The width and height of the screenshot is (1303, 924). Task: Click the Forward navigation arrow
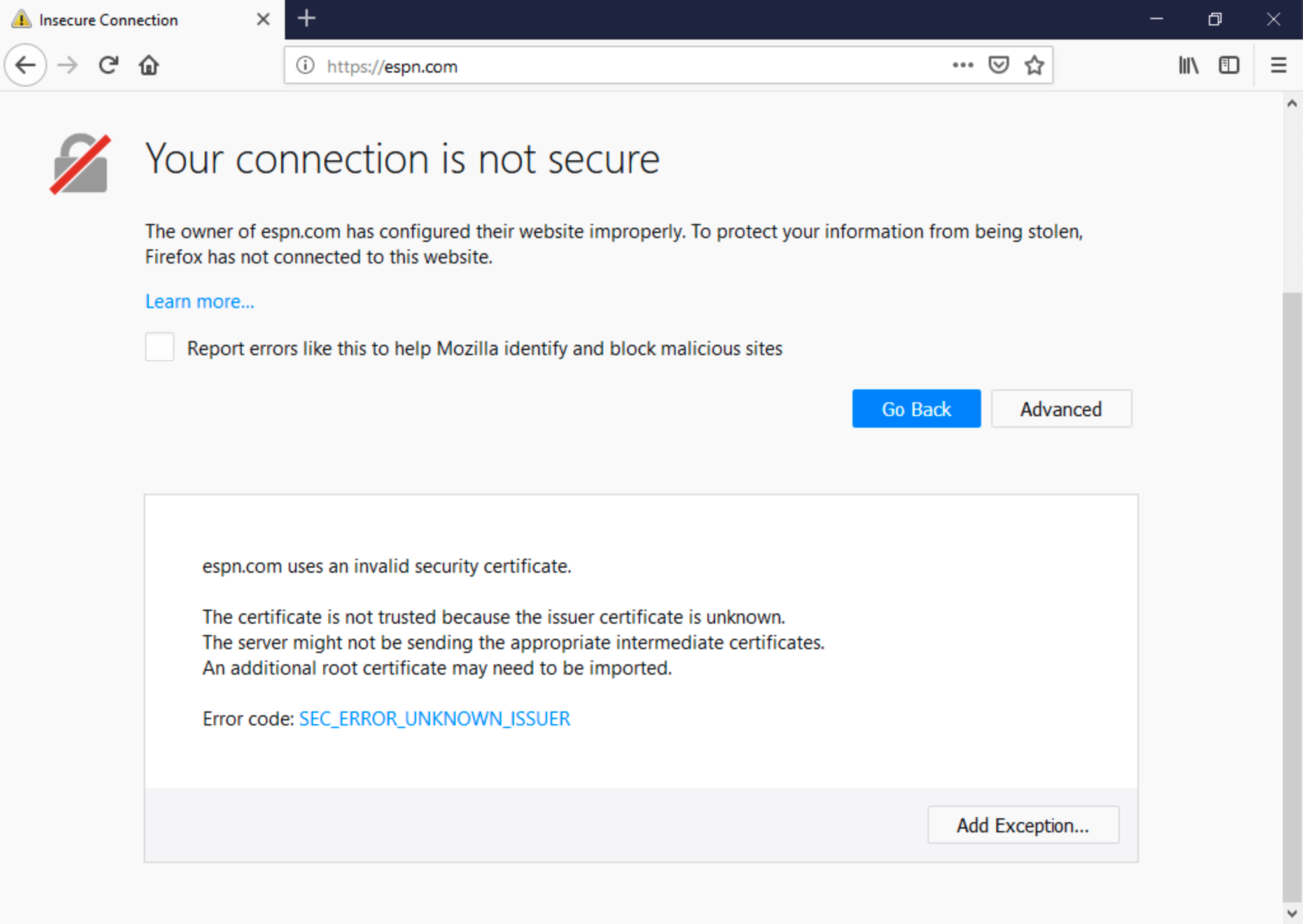(x=67, y=65)
